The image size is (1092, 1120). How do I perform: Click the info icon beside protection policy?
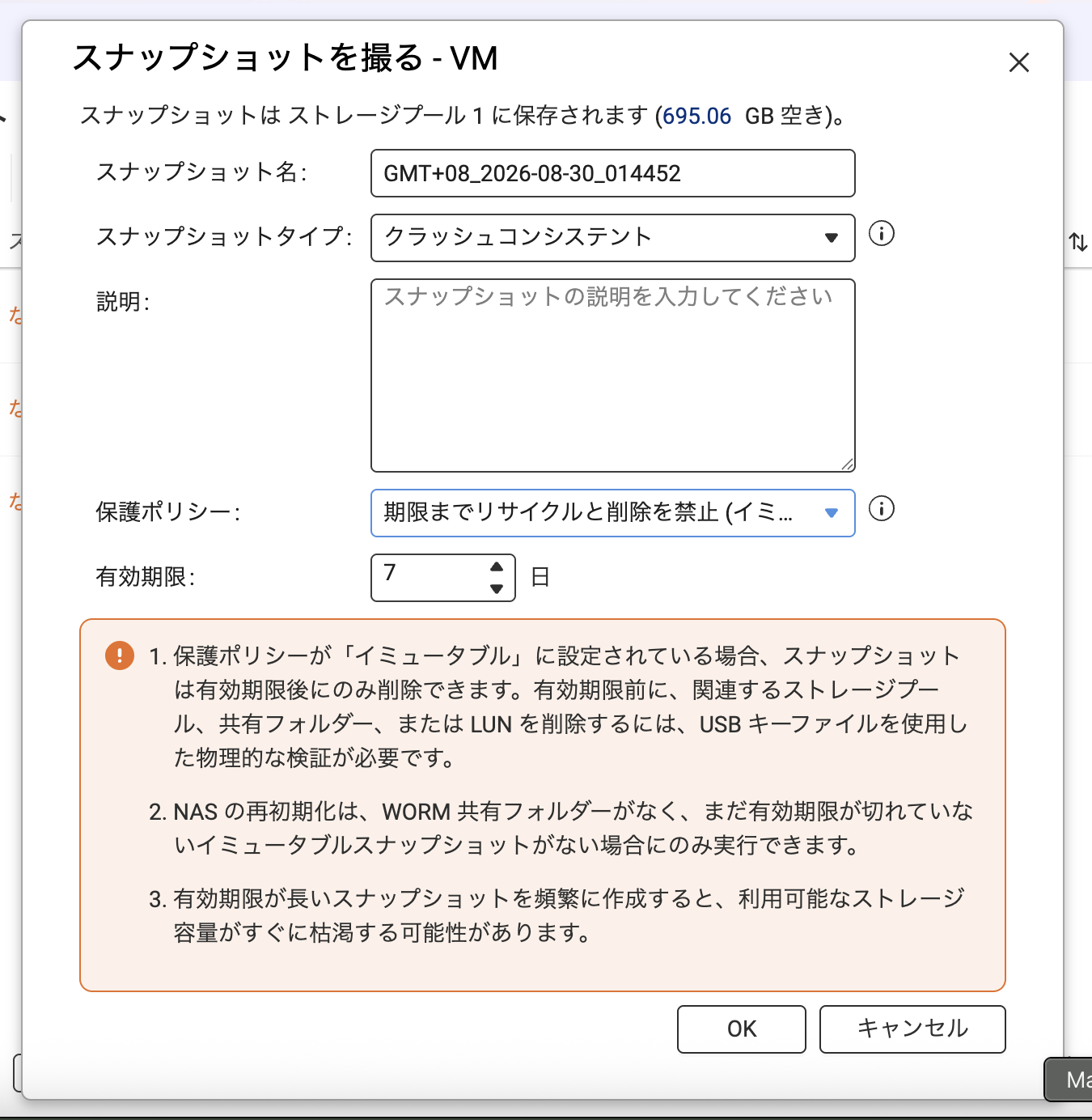pos(881,509)
